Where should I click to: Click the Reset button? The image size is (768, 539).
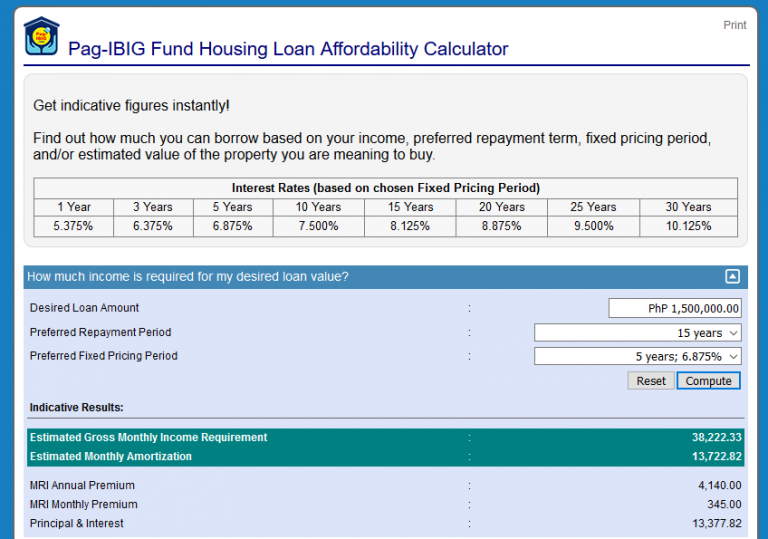[650, 381]
